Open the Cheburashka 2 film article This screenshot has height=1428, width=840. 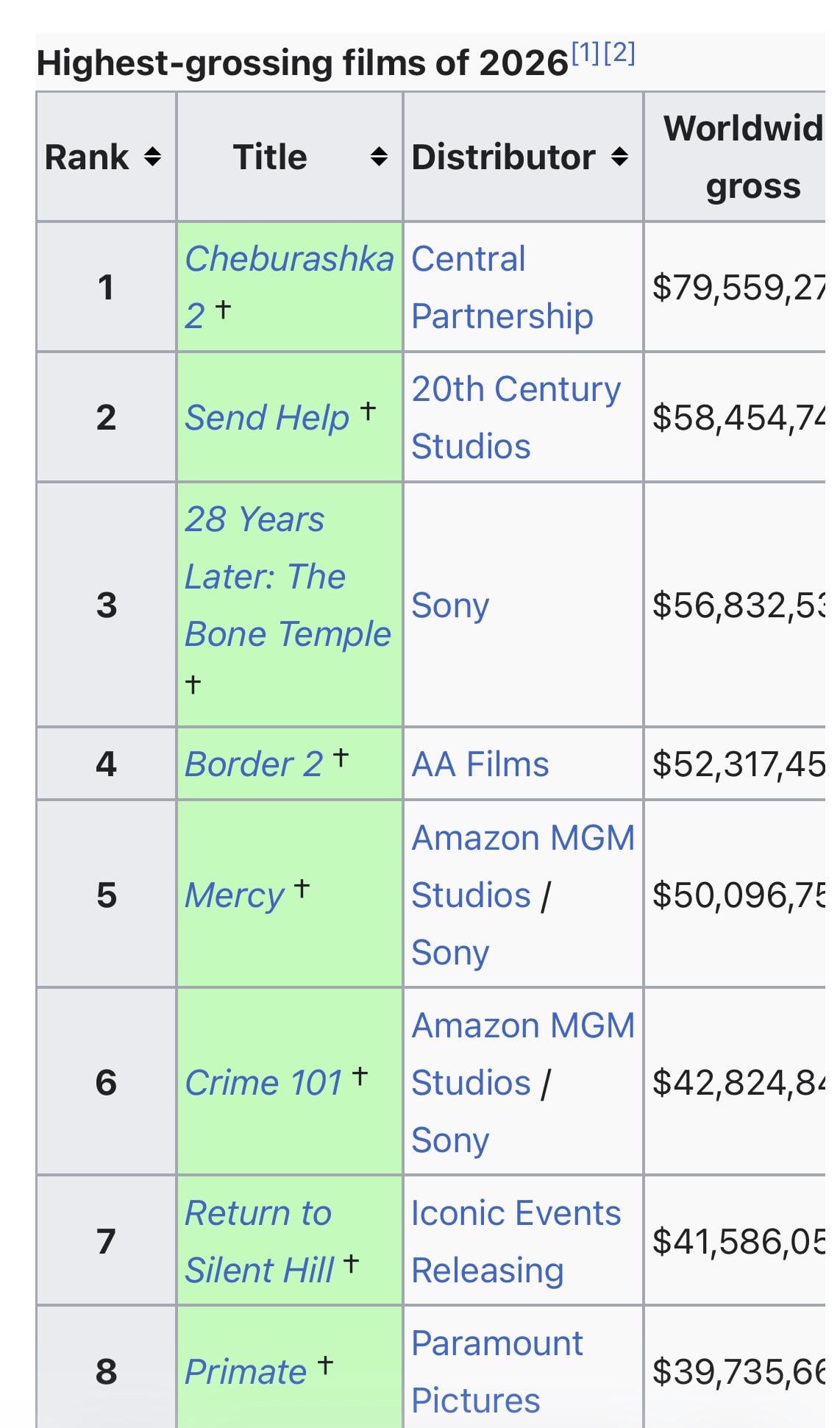[288, 259]
